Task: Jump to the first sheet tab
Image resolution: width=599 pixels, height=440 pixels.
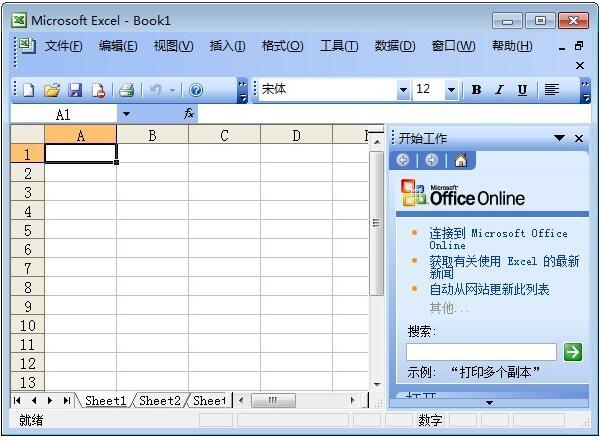Action: tap(16, 400)
